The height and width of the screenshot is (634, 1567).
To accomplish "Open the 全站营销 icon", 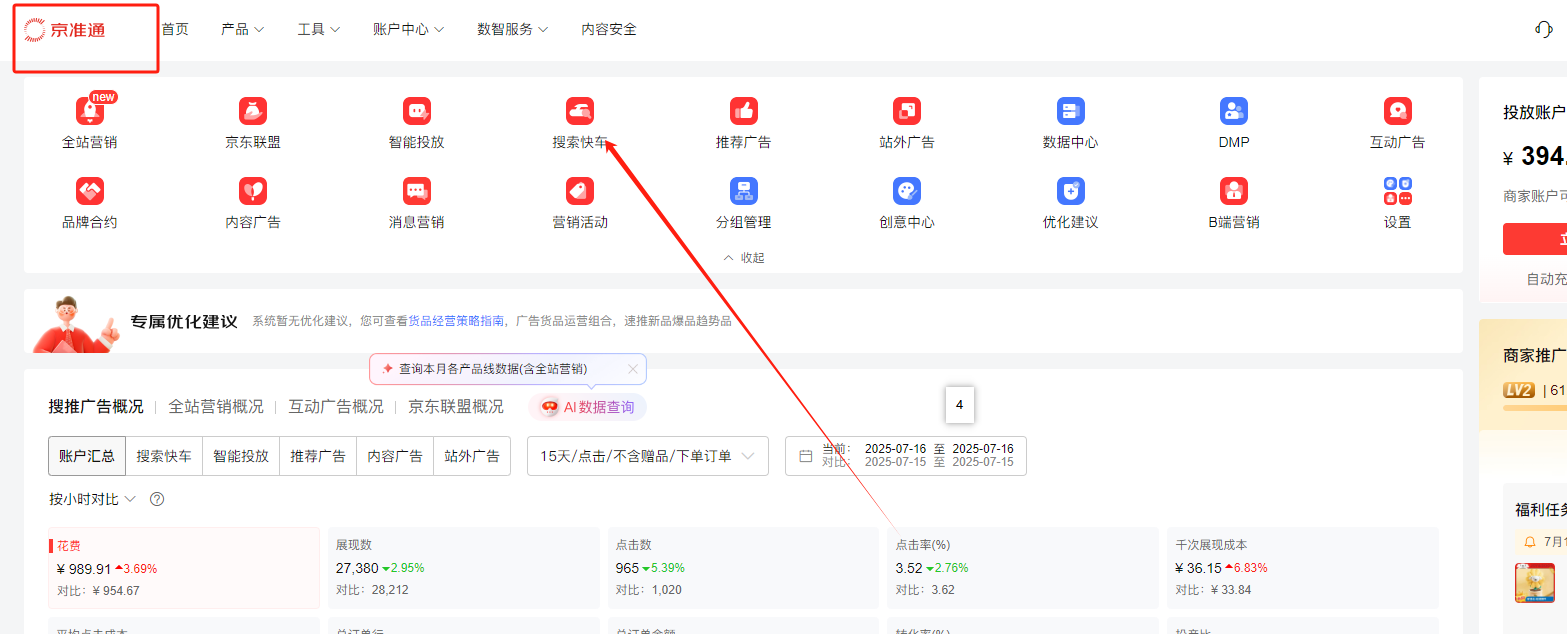I will [x=90, y=111].
